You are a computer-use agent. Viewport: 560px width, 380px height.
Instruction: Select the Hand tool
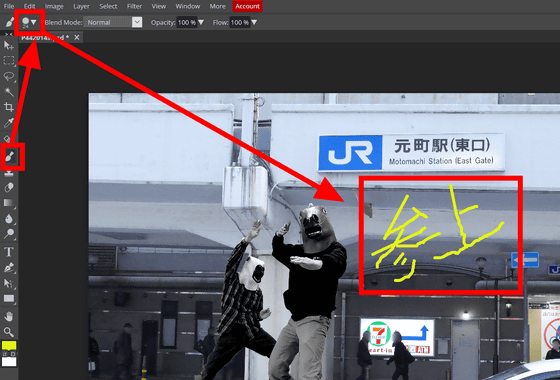pos(9,316)
